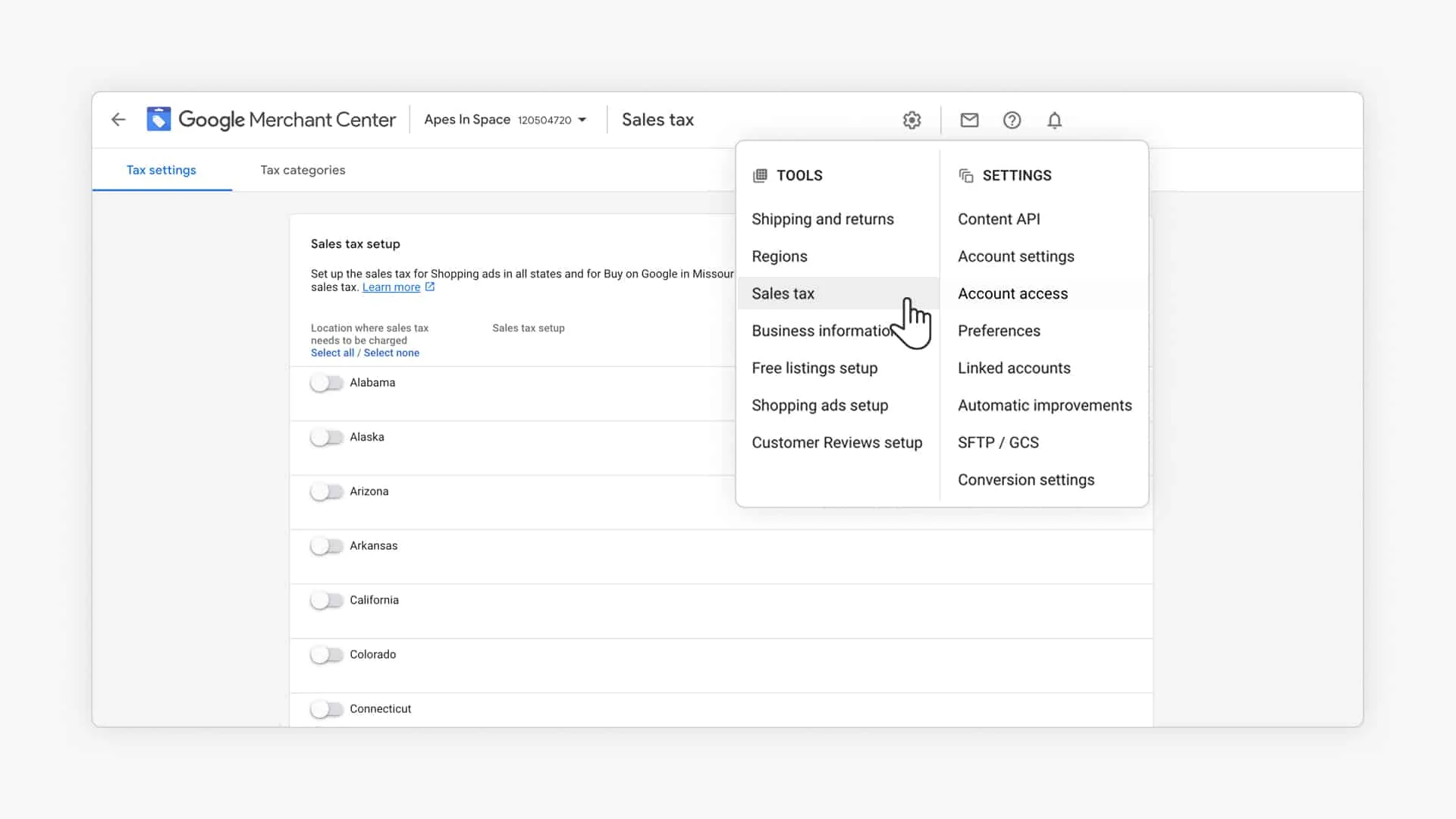Choose Conversion settings menu entry
1456x819 pixels.
pyautogui.click(x=1025, y=480)
